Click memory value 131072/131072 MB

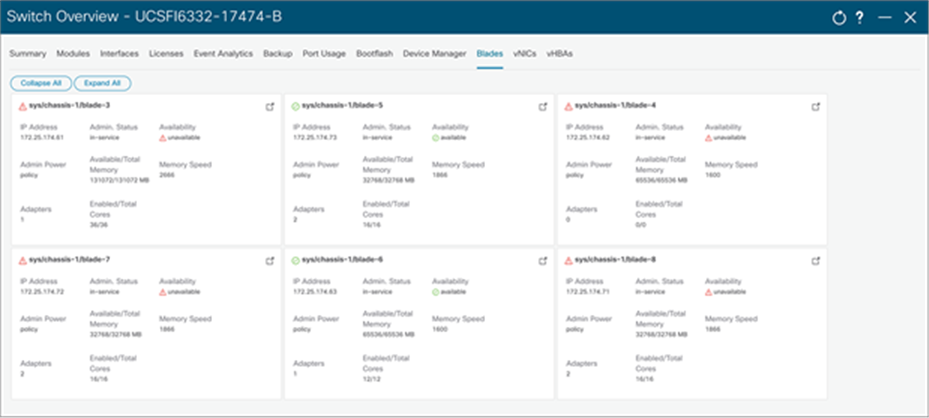point(119,181)
